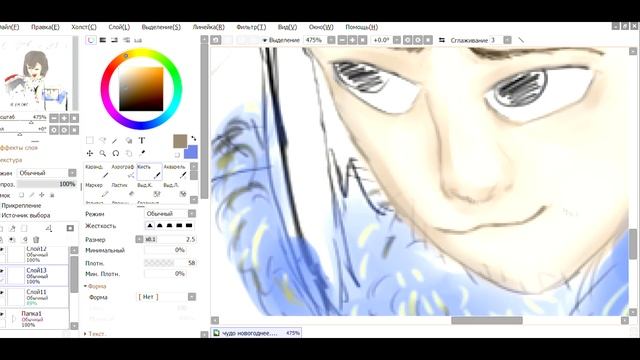The width and height of the screenshot is (640, 360).
Task: Click the undo arrow in the canvas toolbar
Action: tap(216, 40)
